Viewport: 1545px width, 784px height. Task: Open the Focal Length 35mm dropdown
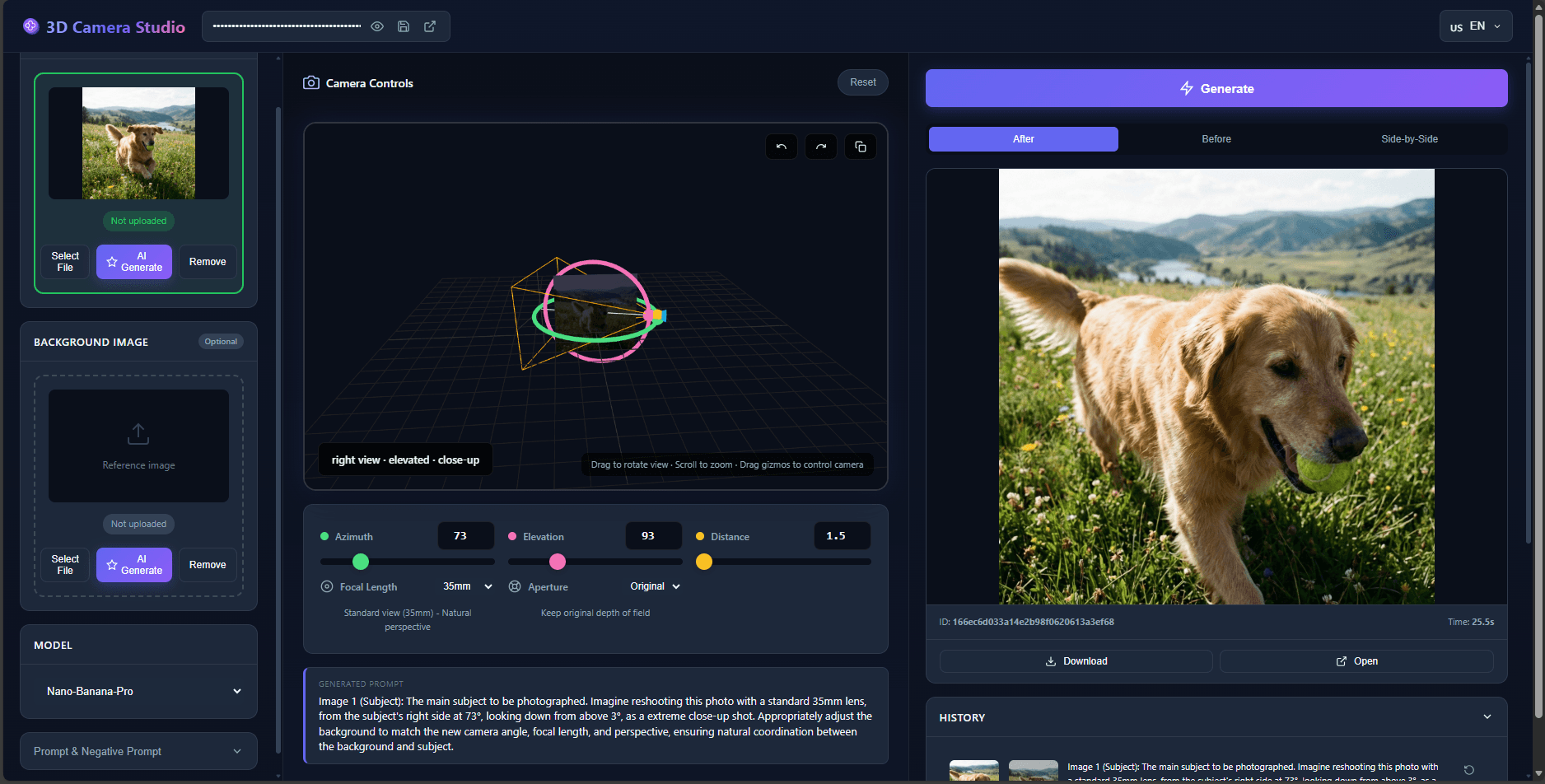467,586
